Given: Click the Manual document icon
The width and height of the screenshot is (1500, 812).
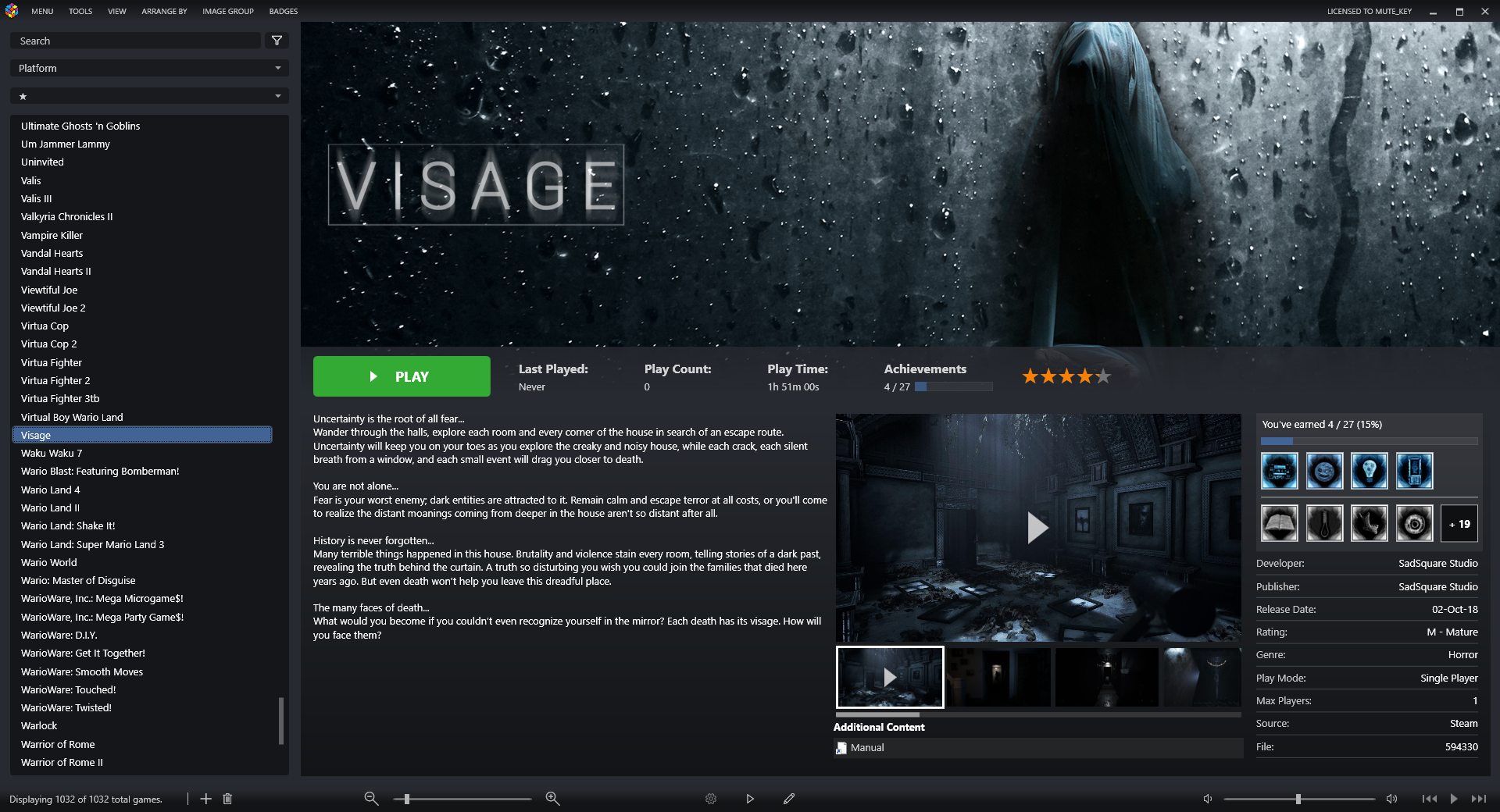Looking at the screenshot, I should click(x=841, y=748).
